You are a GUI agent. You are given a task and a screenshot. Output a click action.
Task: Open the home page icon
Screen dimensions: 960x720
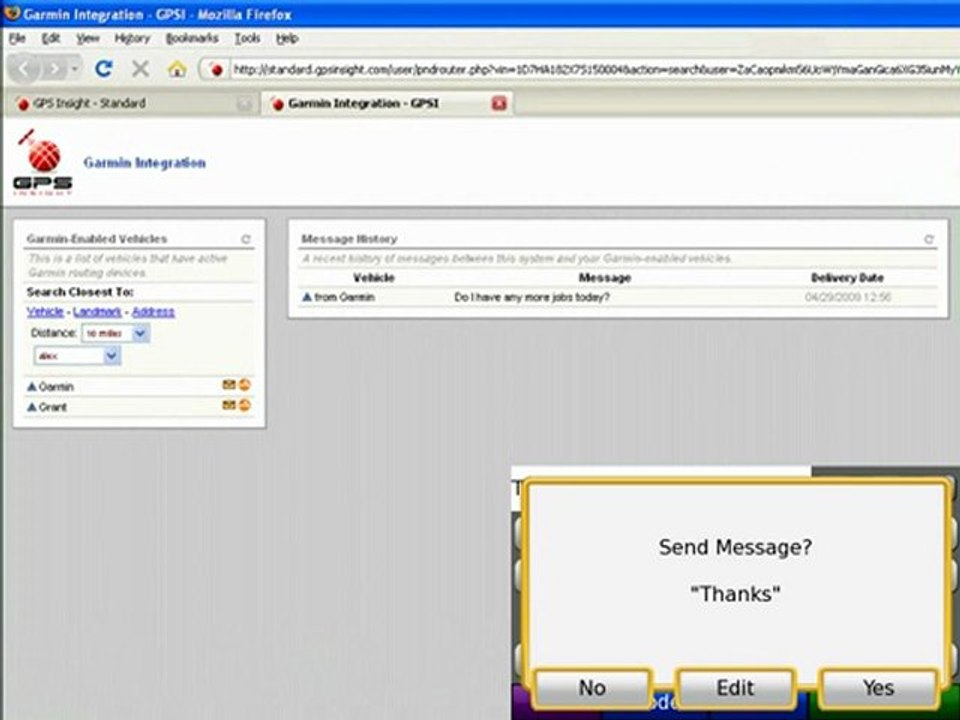point(177,69)
